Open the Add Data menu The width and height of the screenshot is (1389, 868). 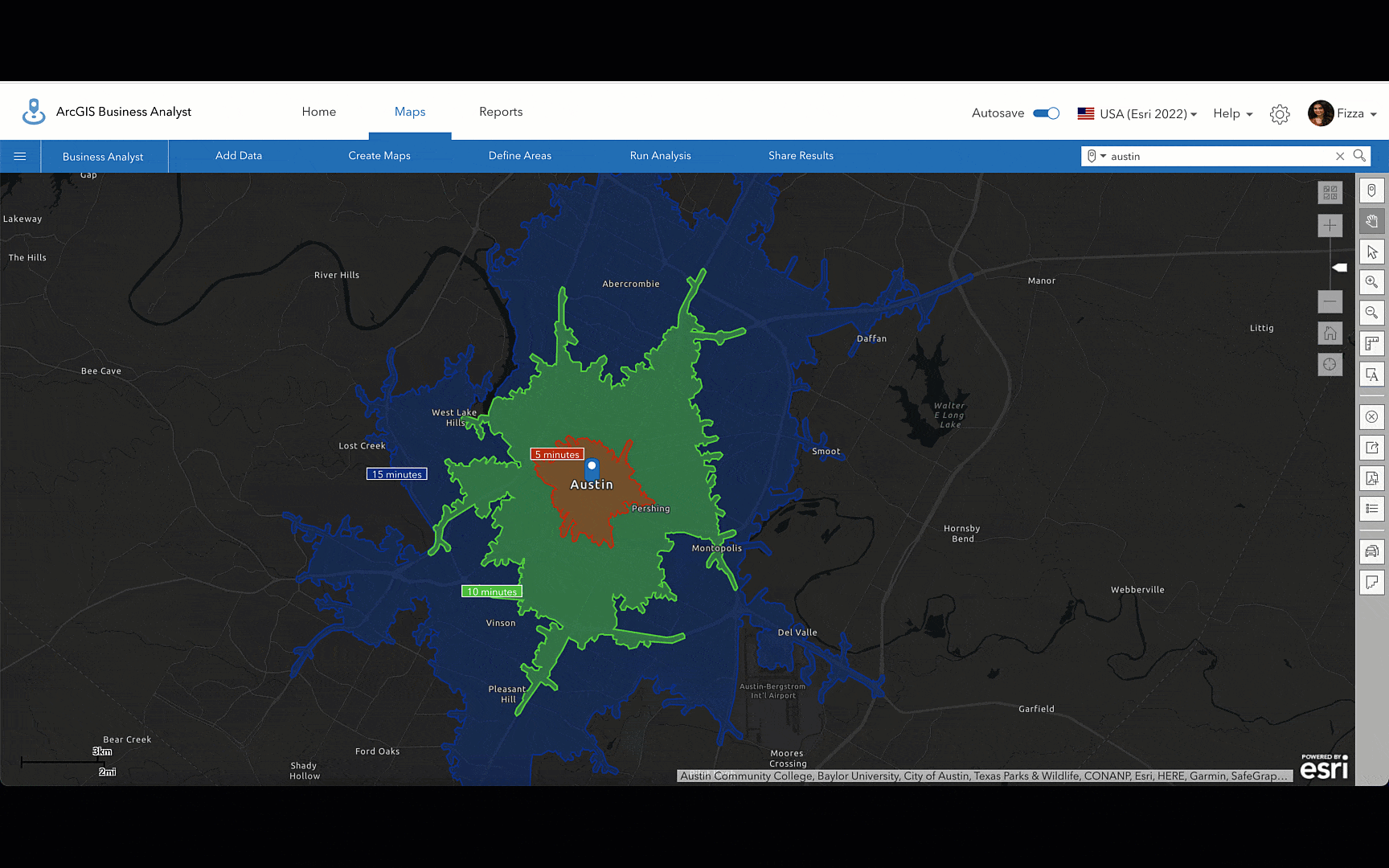click(239, 156)
